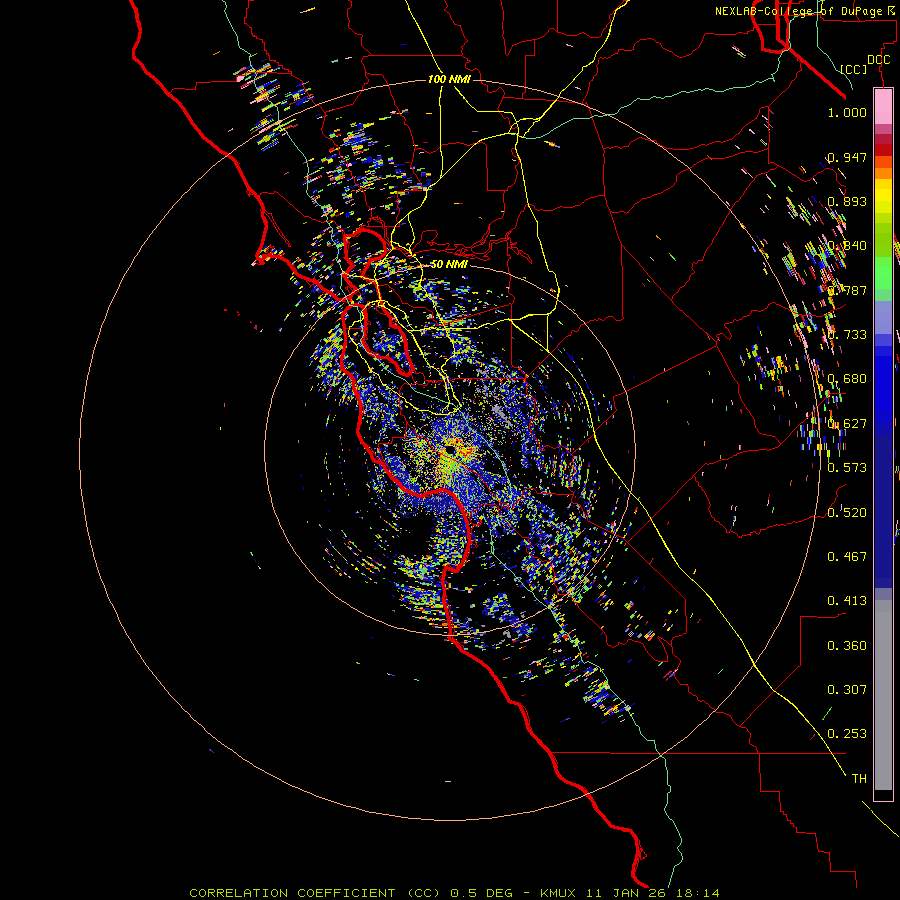Click the 0.307 scale value
This screenshot has height=900, width=900.
[847, 690]
